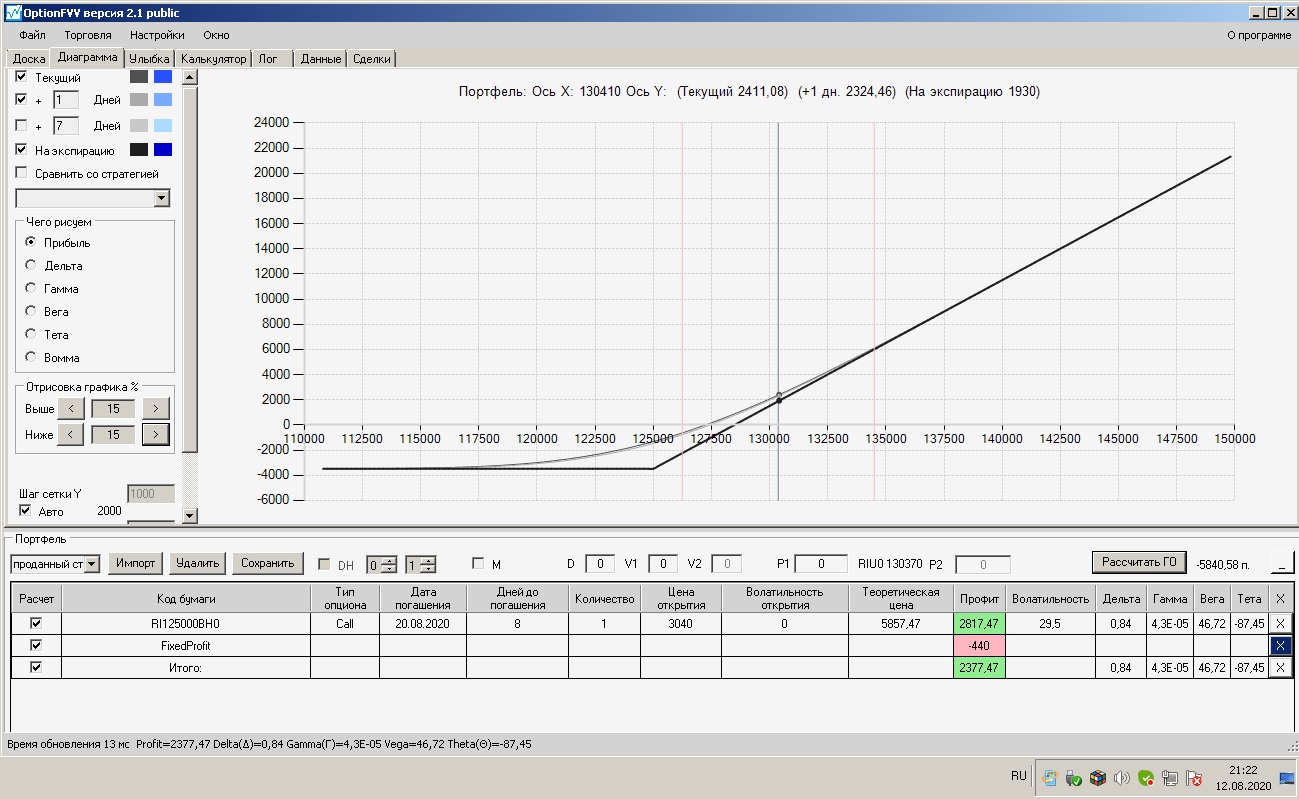1299x799 pixels.
Task: Click the OptionFVV app icon in title bar
Action: point(13,14)
